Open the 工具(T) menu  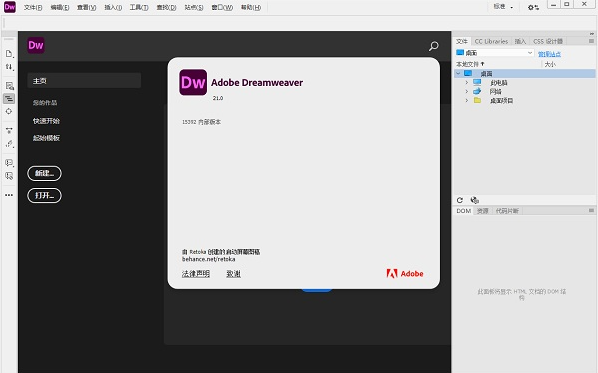click(x=139, y=7)
